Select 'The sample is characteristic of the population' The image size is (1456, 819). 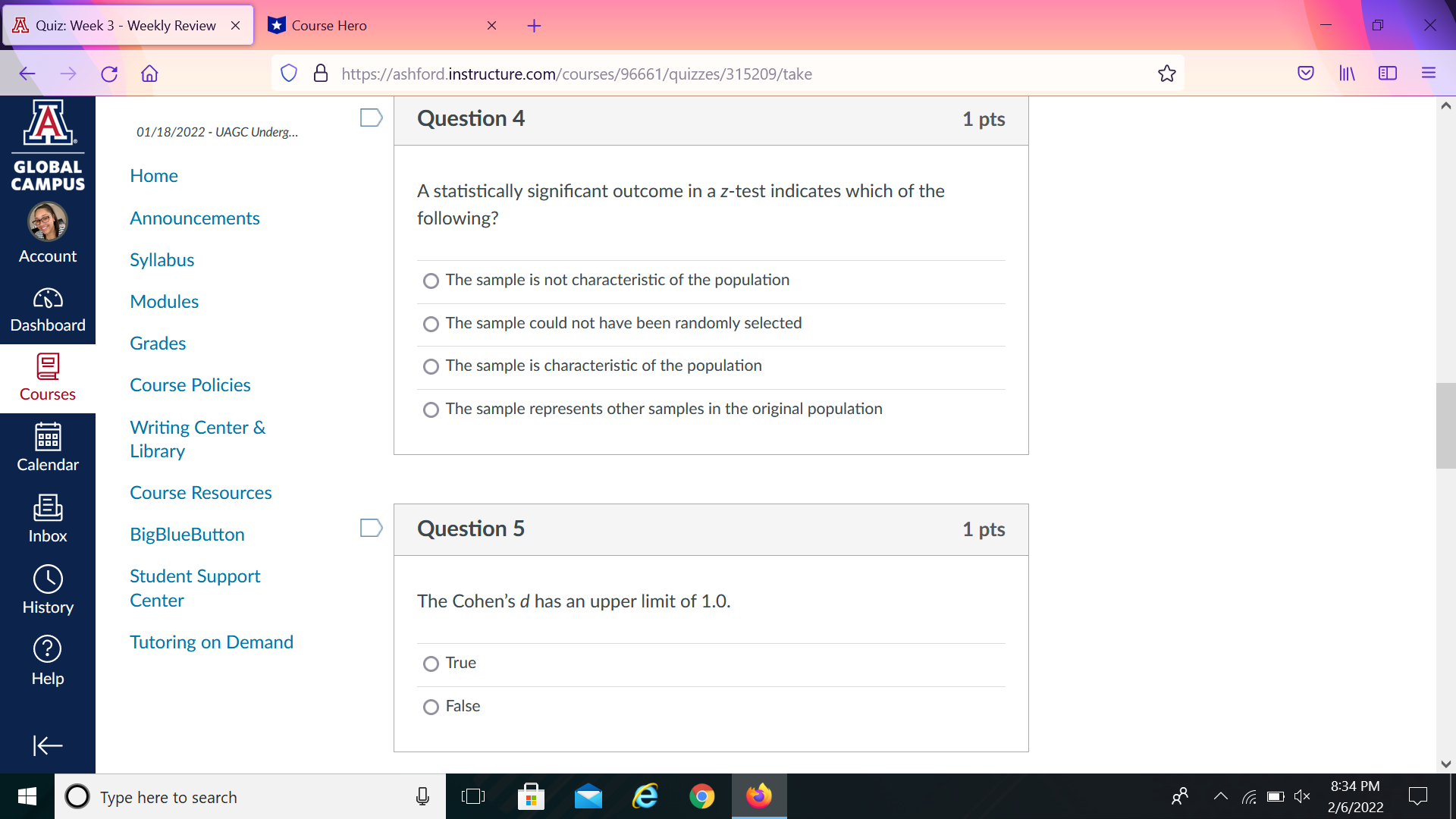(x=431, y=366)
